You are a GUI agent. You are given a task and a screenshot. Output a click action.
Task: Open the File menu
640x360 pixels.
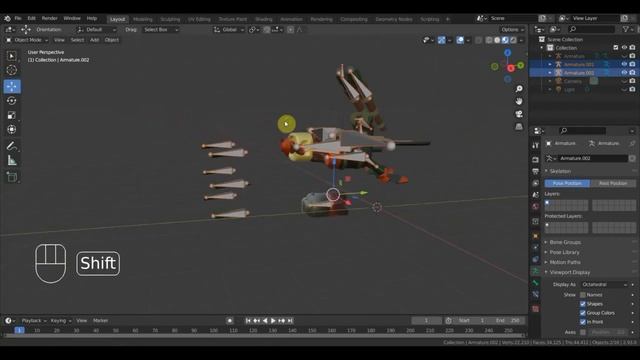18,18
